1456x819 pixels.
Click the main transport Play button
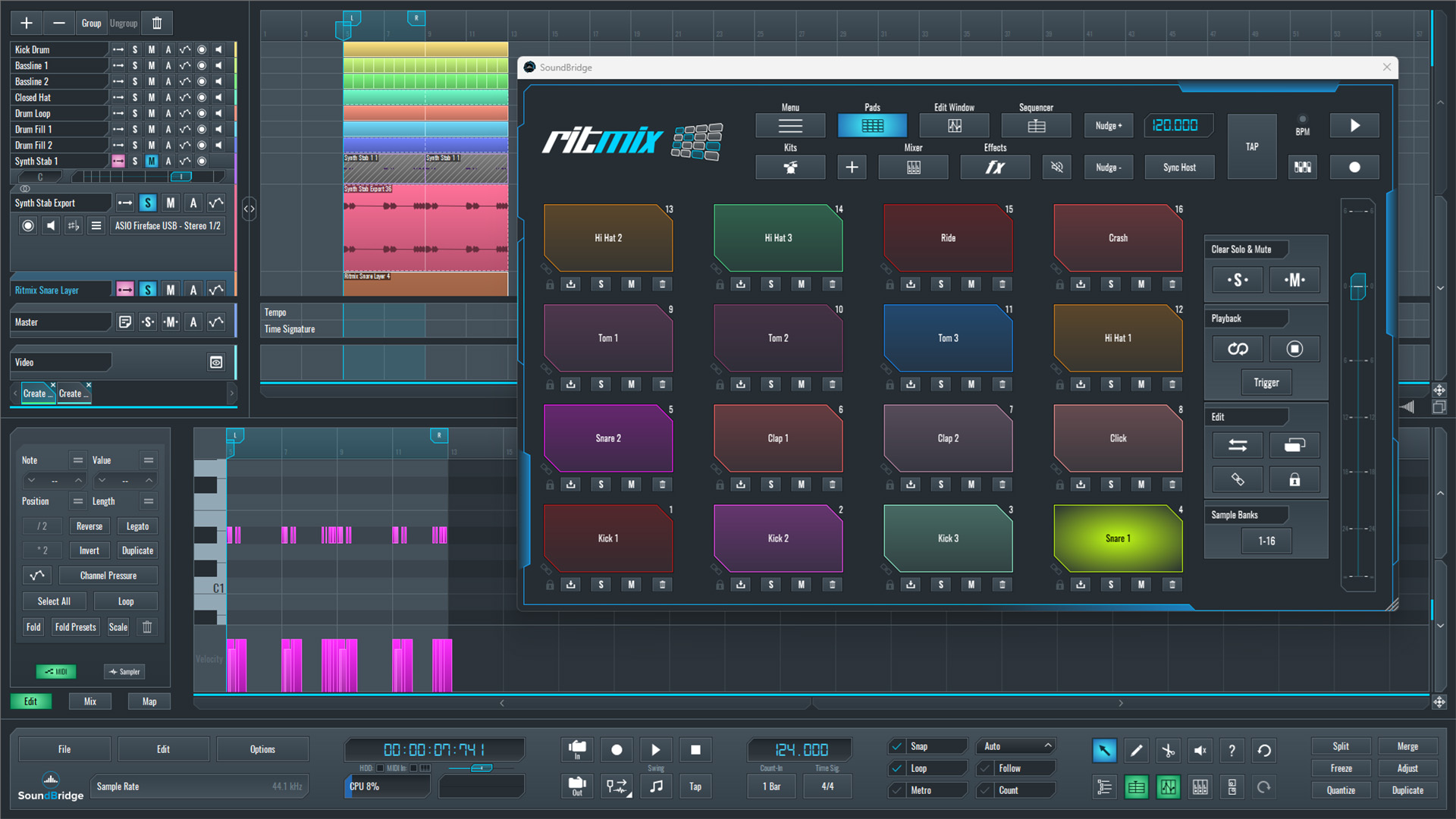(x=656, y=750)
